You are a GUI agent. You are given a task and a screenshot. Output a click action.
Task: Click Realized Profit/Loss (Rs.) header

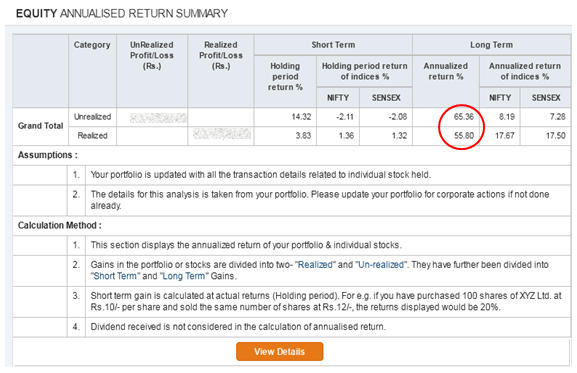[221, 56]
